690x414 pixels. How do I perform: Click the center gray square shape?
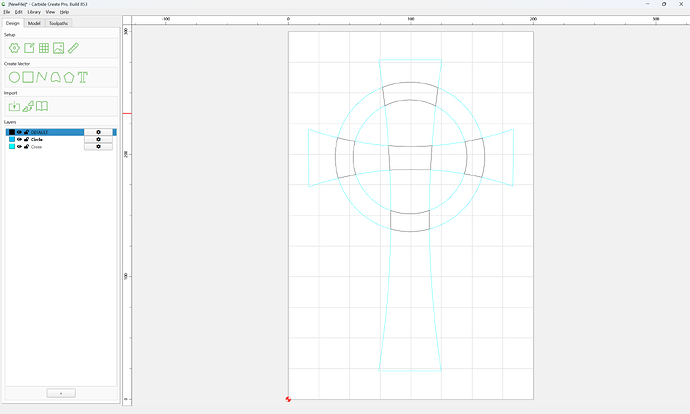click(410, 158)
